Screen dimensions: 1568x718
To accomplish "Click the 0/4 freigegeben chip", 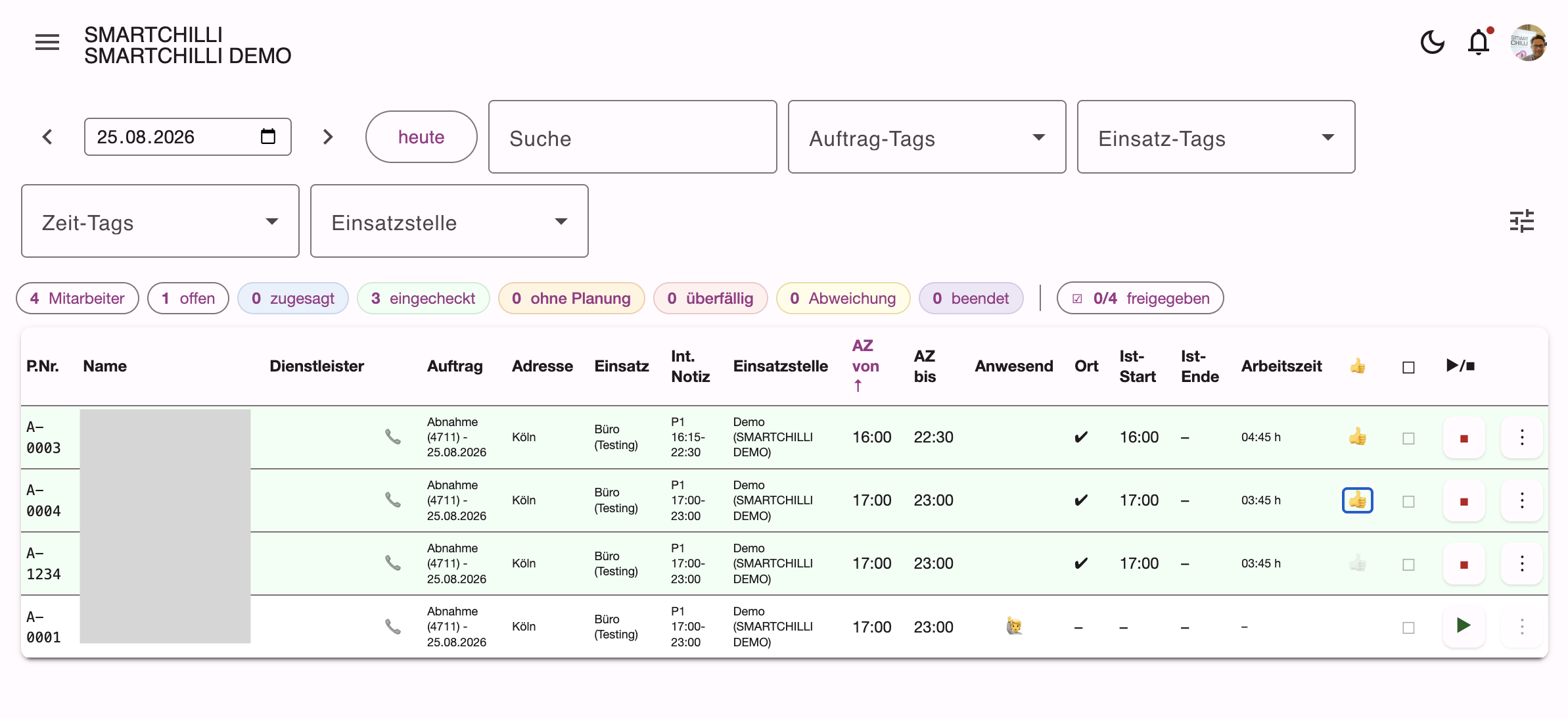I will 1140,299.
